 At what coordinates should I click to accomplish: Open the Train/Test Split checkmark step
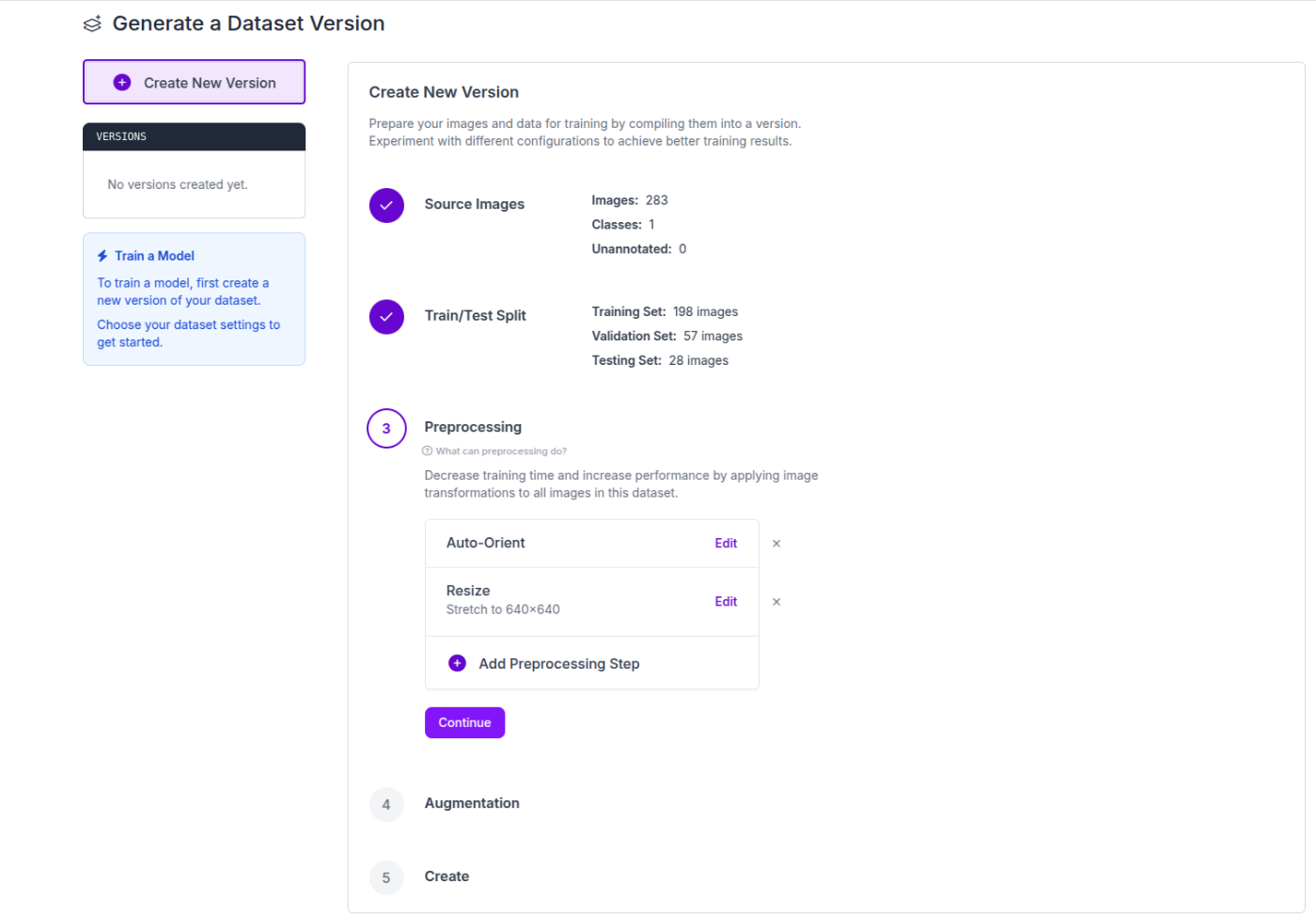pos(386,317)
